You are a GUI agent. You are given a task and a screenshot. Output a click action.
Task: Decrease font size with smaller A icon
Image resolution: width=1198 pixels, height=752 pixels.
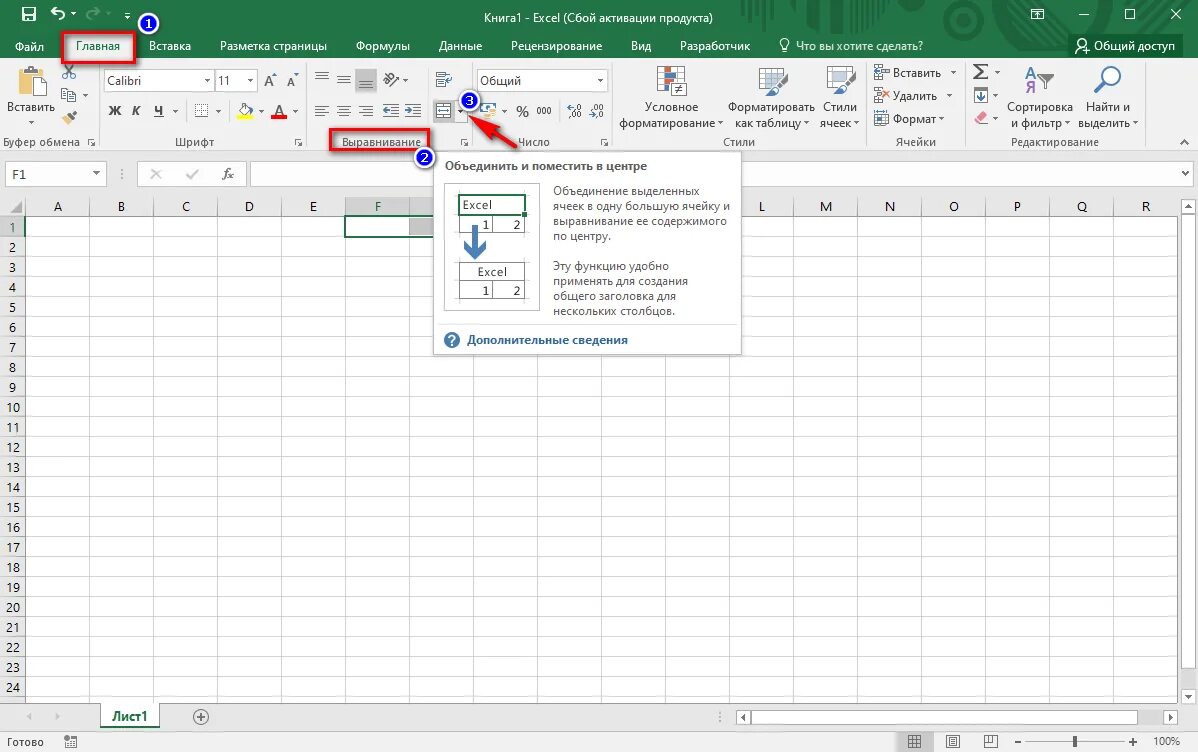coord(292,80)
